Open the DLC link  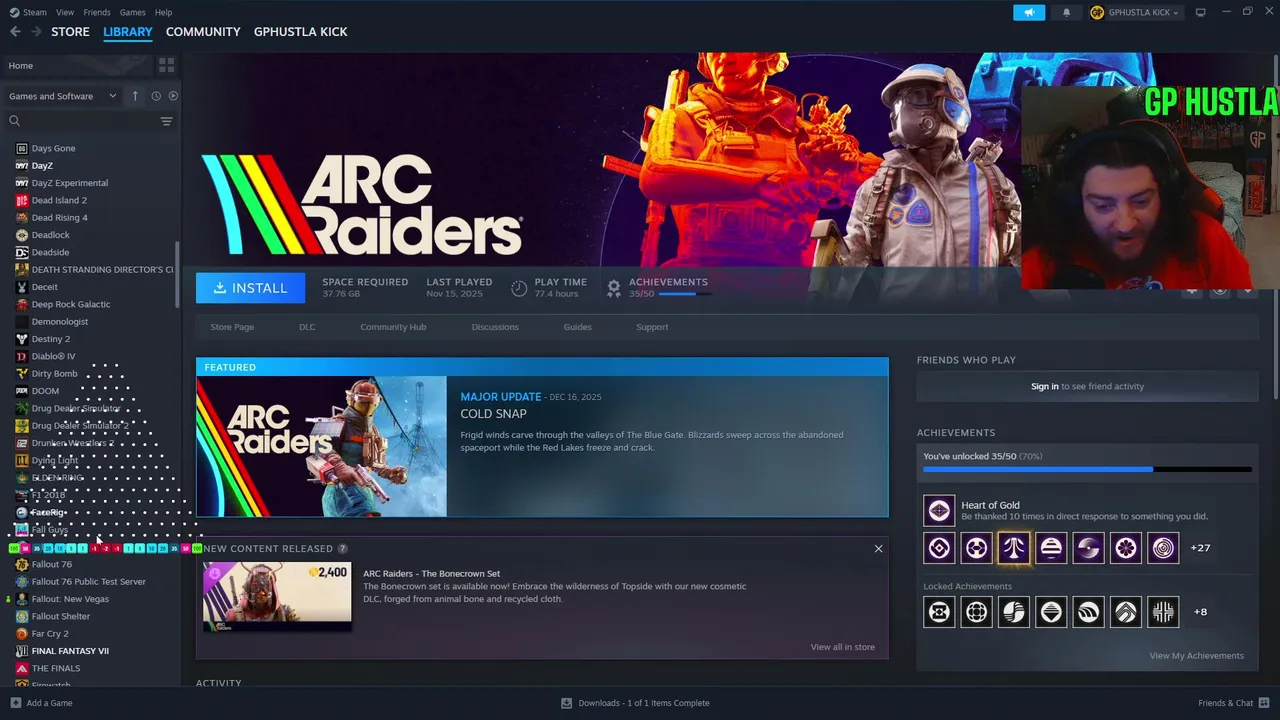(307, 327)
